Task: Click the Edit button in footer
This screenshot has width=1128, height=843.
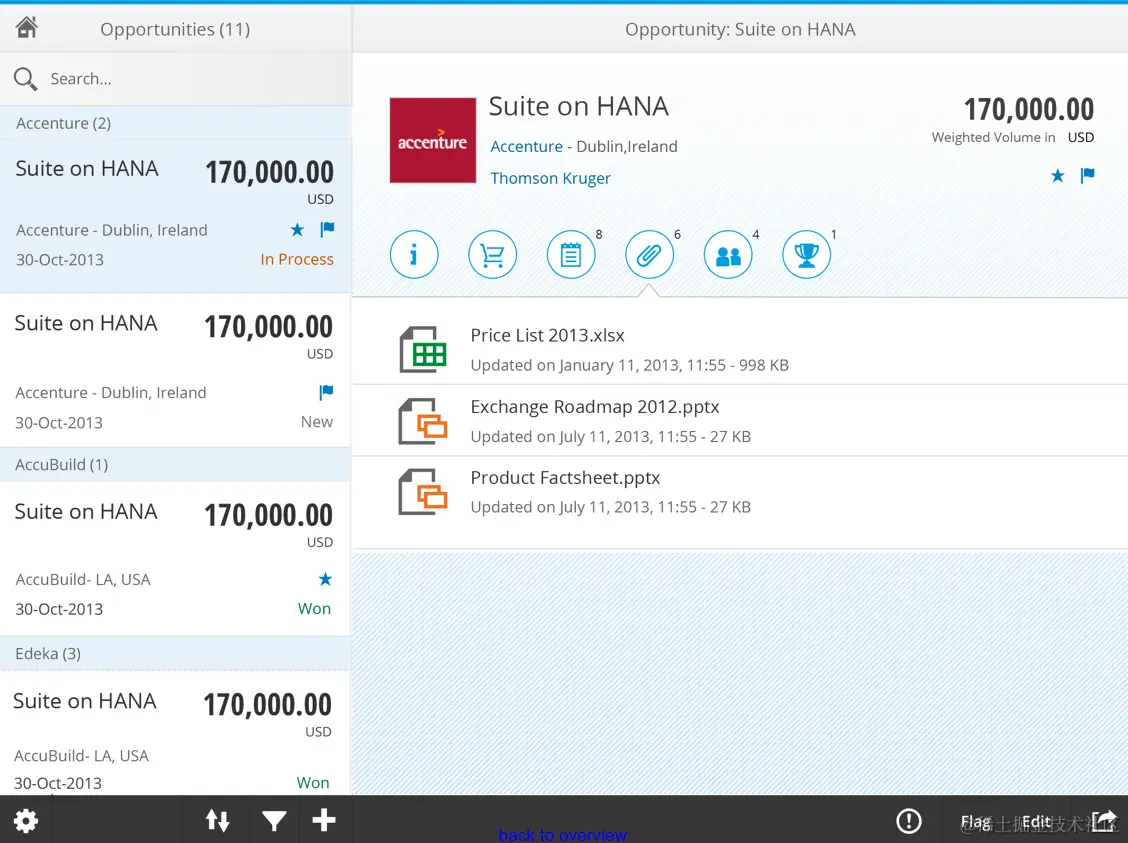Action: tap(1036, 821)
